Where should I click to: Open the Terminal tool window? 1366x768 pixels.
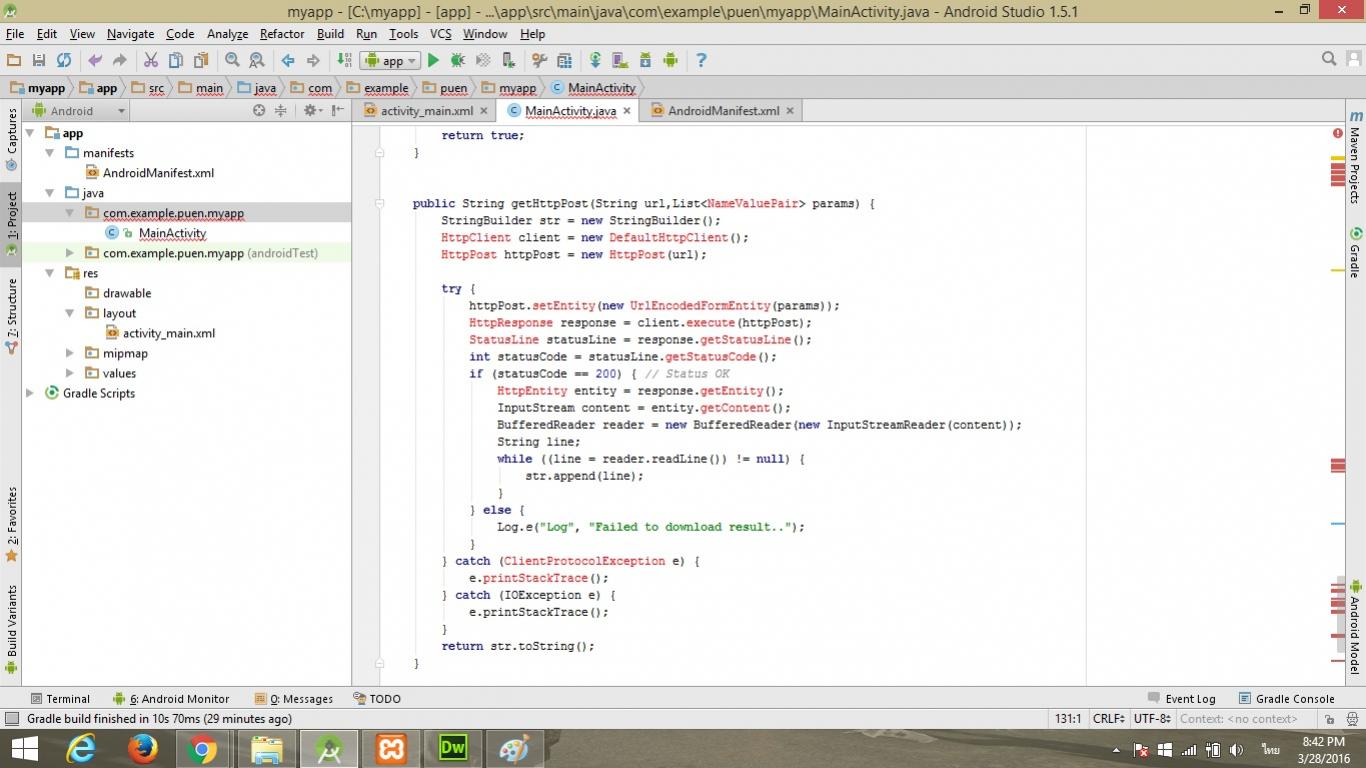[60, 699]
